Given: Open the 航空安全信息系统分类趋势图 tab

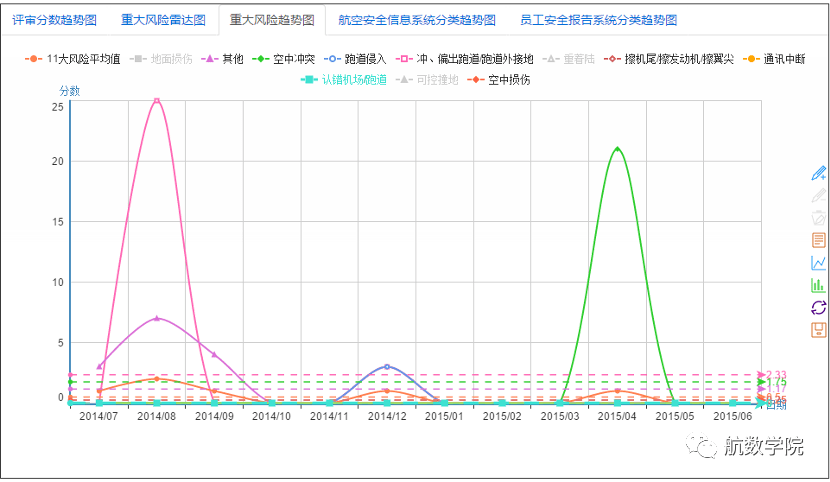Looking at the screenshot, I should click(x=417, y=20).
